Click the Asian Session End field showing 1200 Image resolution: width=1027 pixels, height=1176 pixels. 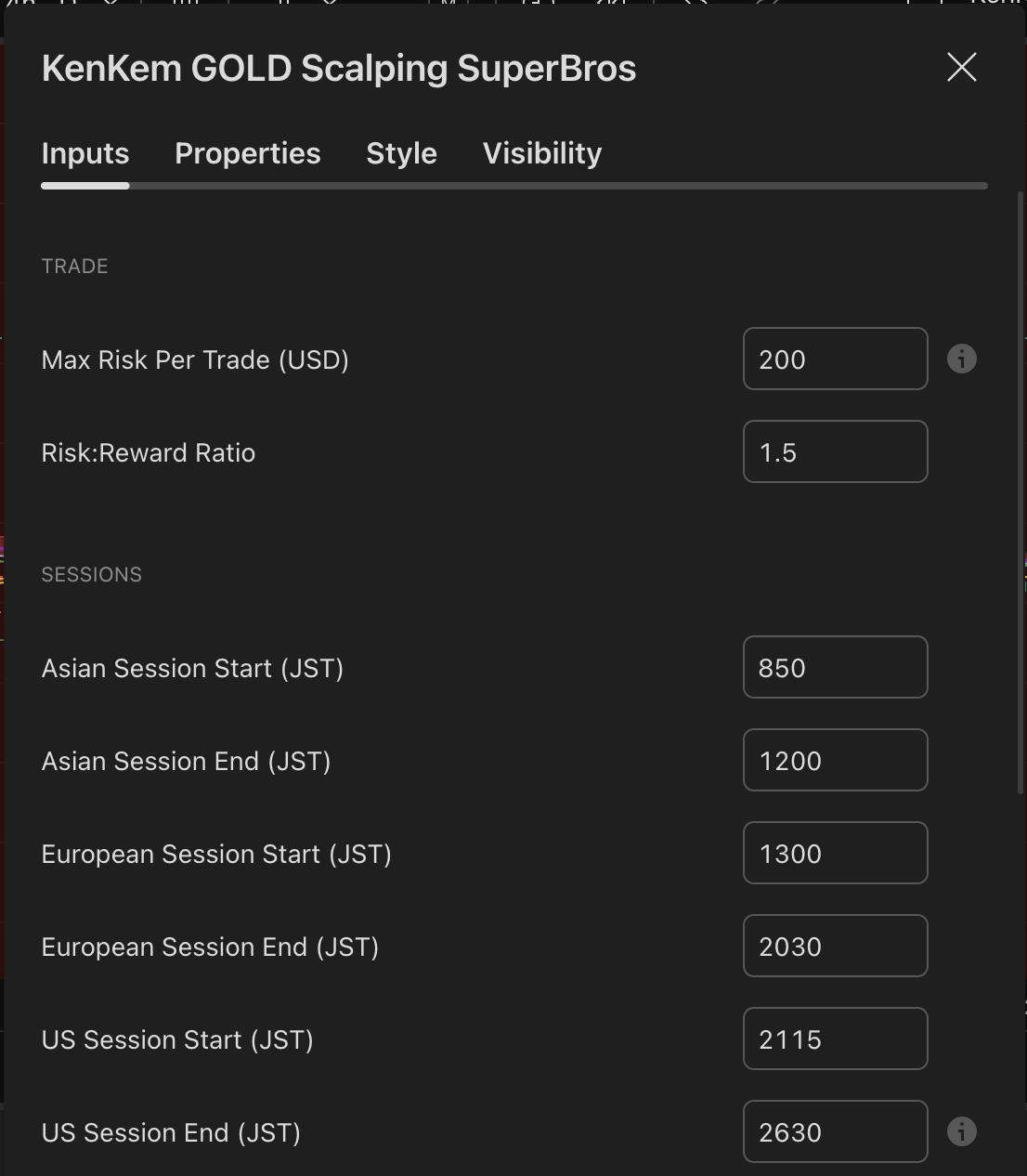pyautogui.click(x=834, y=760)
